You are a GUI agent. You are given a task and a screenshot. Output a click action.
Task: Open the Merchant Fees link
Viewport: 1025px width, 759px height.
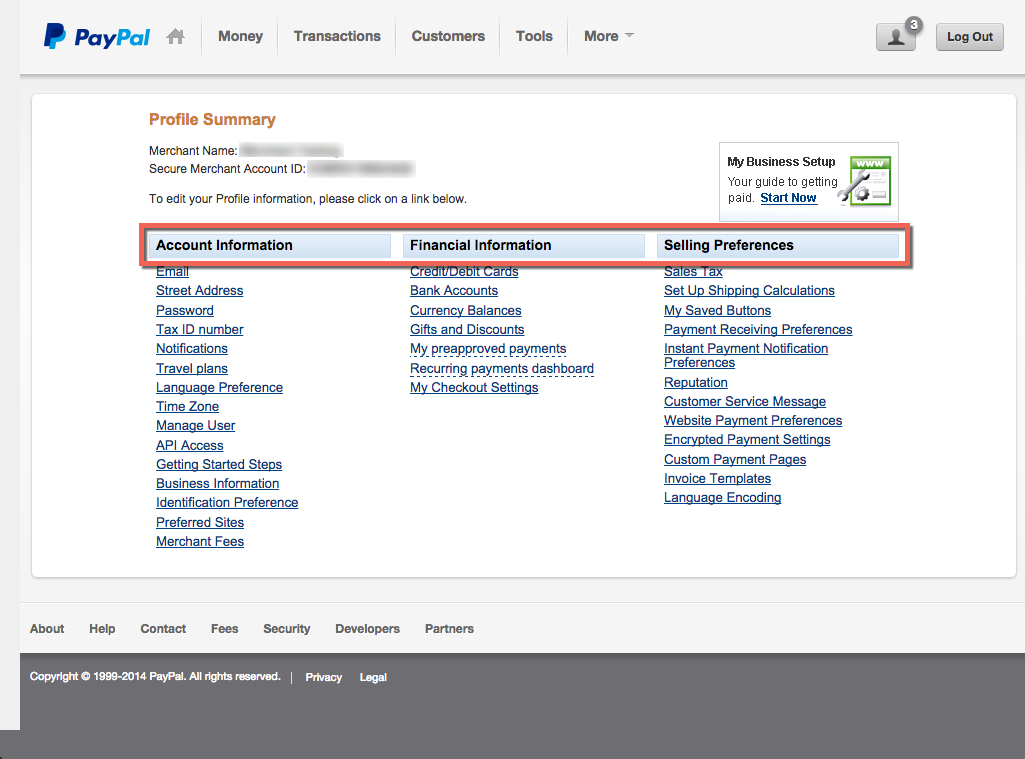200,541
